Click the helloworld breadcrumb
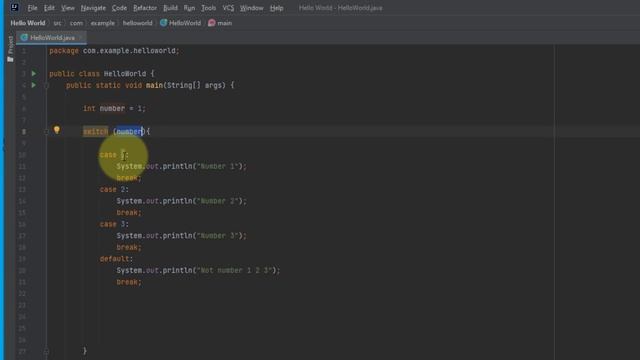 point(137,23)
